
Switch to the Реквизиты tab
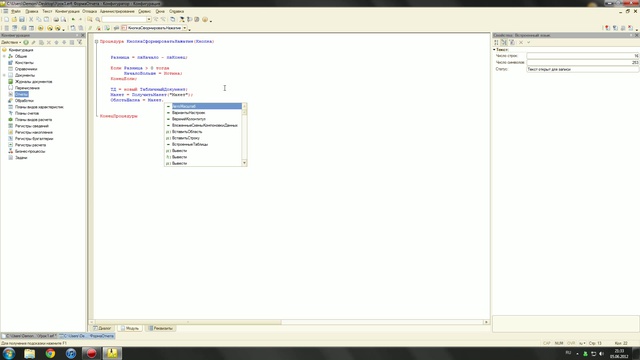(x=160, y=328)
